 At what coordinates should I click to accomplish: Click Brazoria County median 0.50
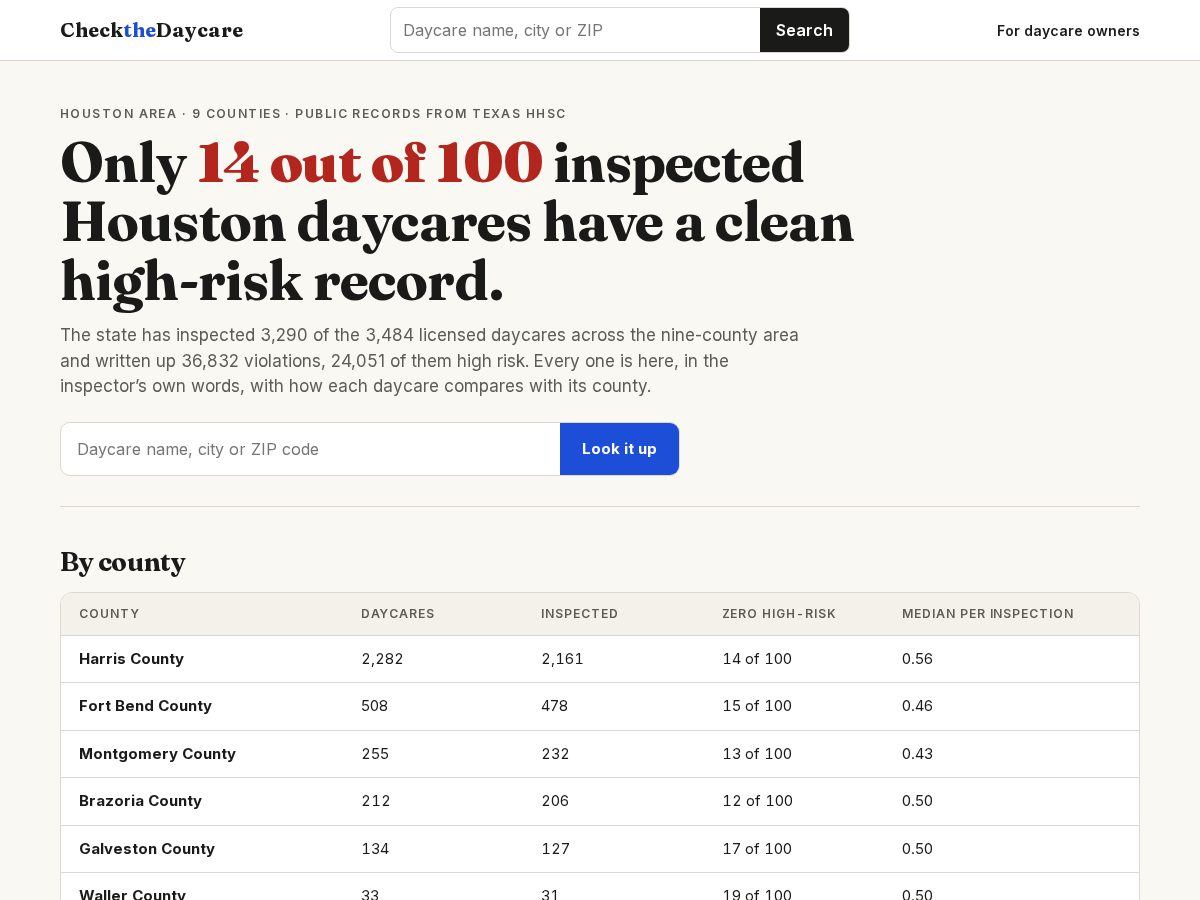pos(917,801)
